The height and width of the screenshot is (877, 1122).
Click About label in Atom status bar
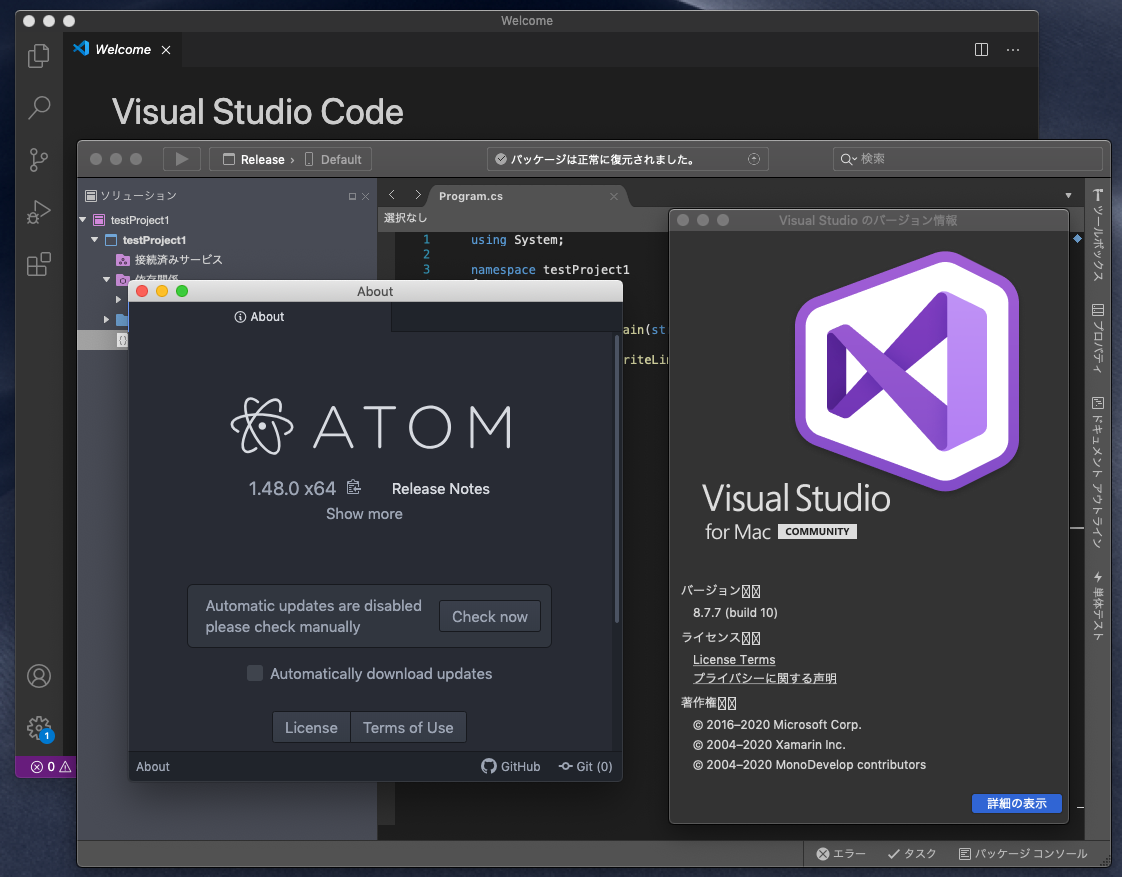tap(153, 767)
